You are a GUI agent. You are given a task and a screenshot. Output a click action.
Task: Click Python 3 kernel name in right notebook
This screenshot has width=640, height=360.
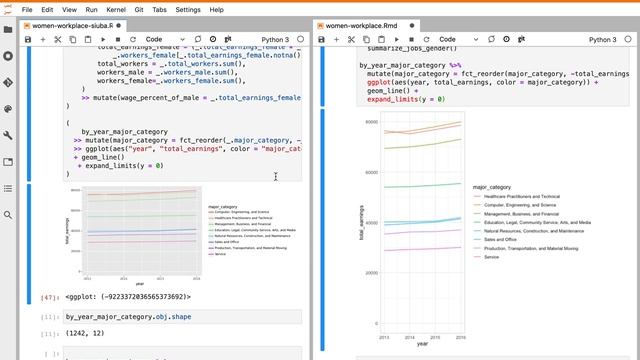pos(602,40)
